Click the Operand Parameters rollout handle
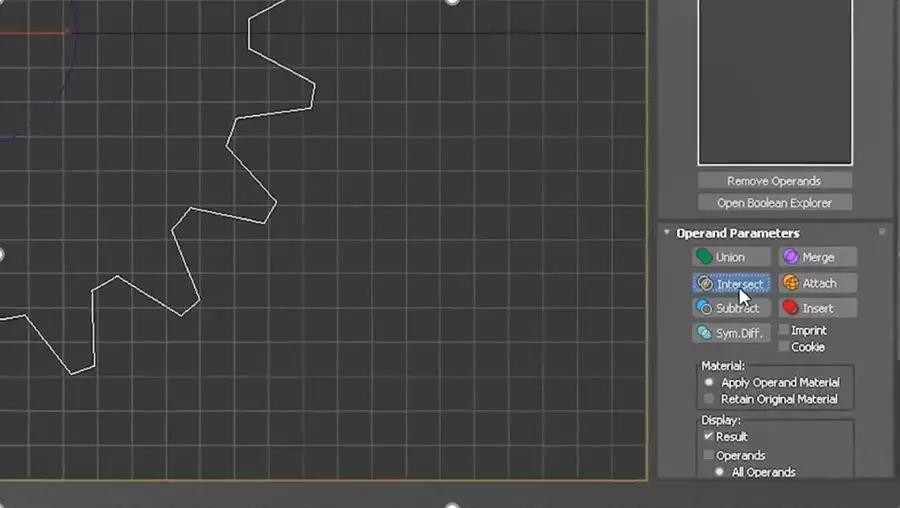 882,232
